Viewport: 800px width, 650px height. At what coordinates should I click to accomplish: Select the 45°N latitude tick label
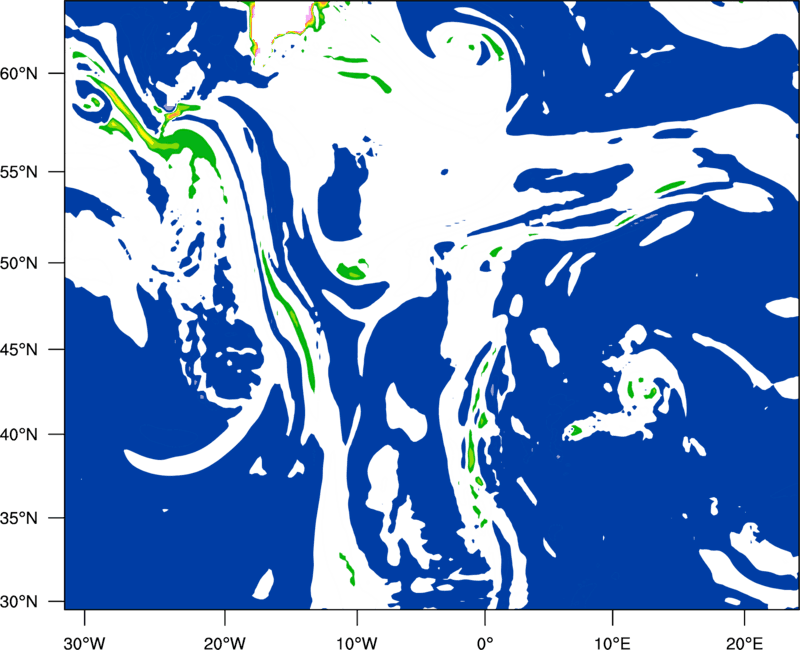click(x=19, y=349)
